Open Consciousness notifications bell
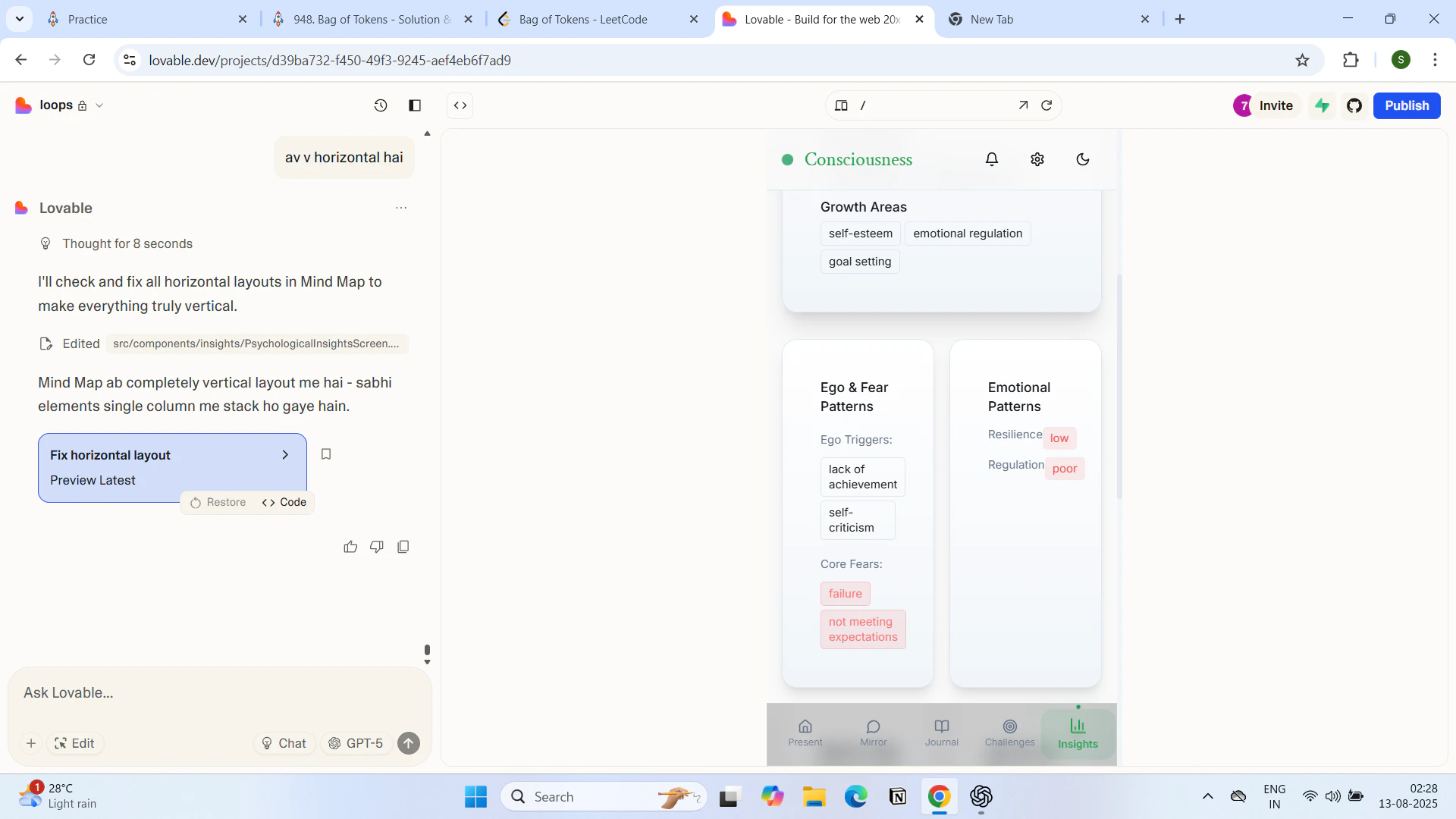 [992, 159]
